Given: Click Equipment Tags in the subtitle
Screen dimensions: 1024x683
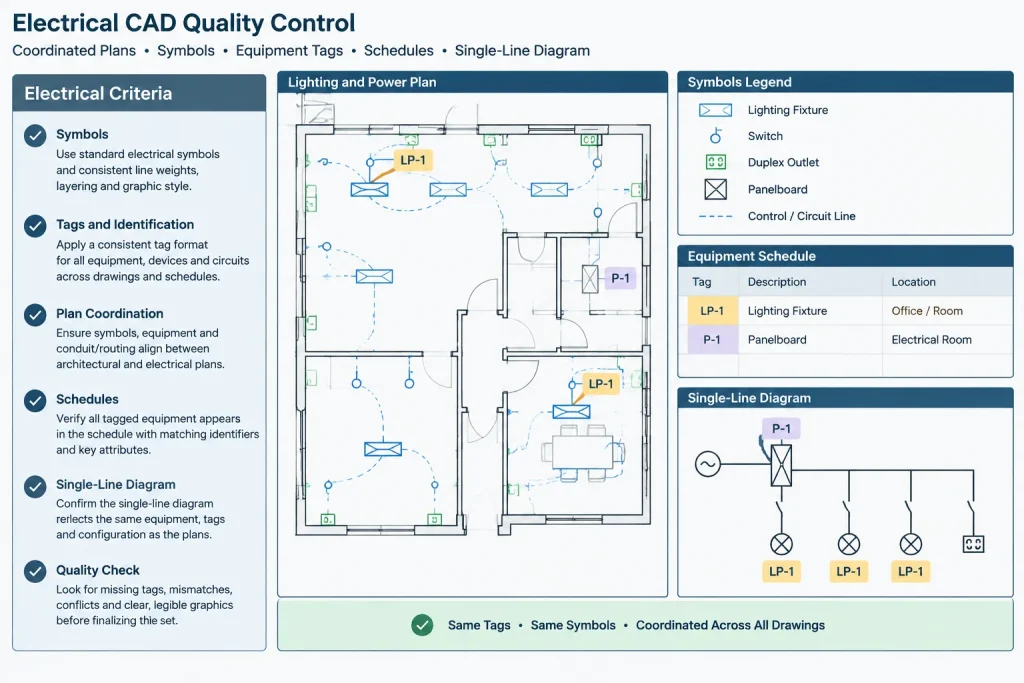Looking at the screenshot, I should [289, 50].
